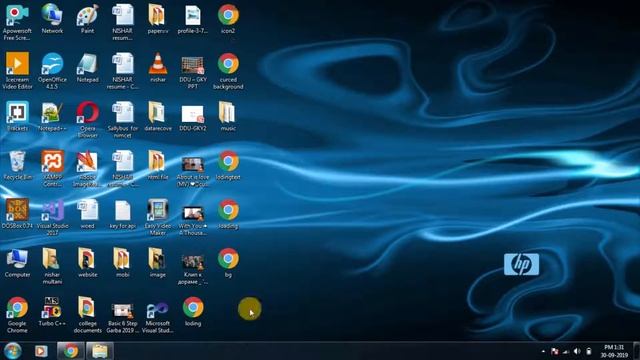Launch the Notepad++ shortcut

pos(52,116)
